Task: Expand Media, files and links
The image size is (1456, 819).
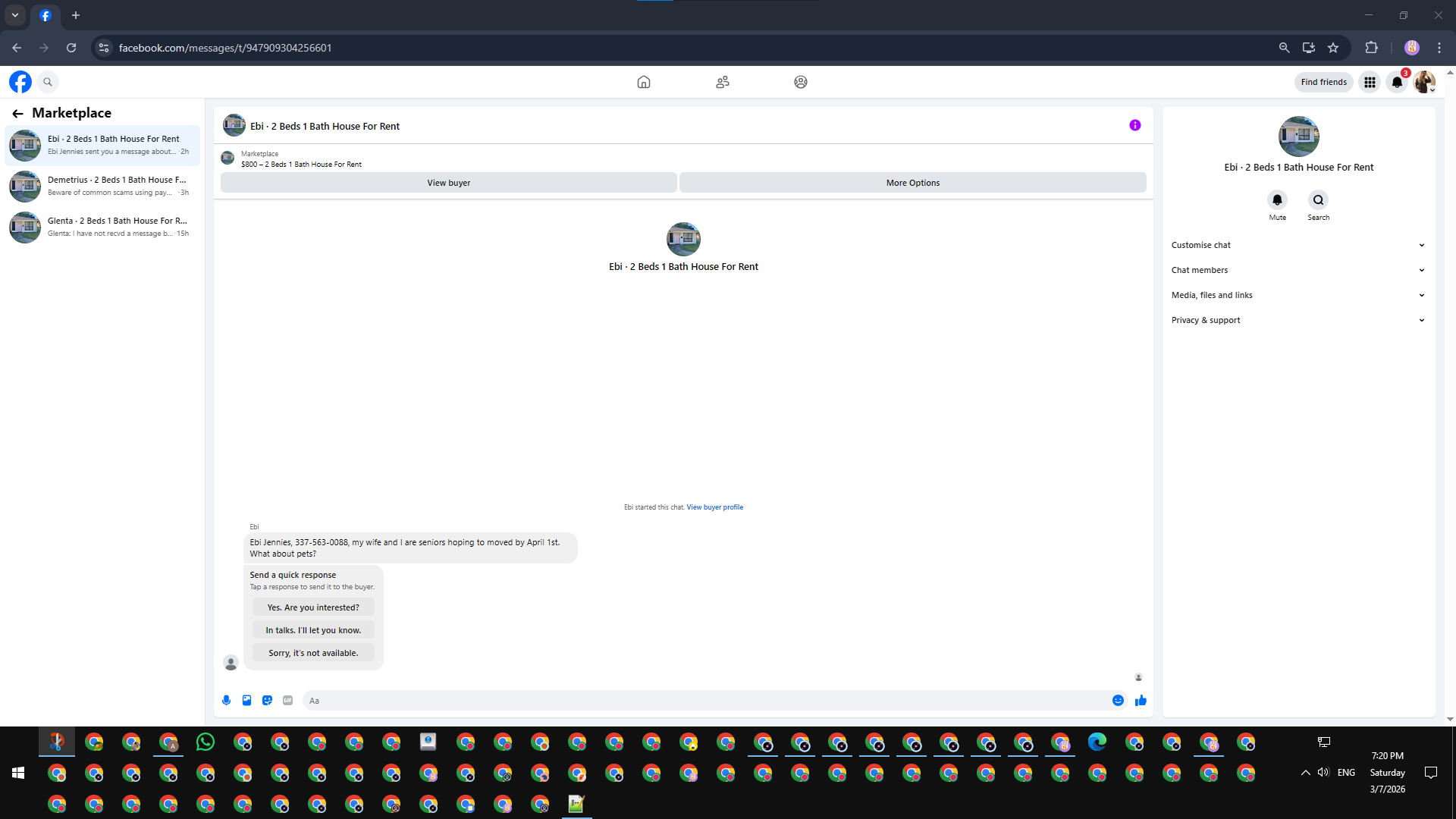Action: tap(1298, 295)
